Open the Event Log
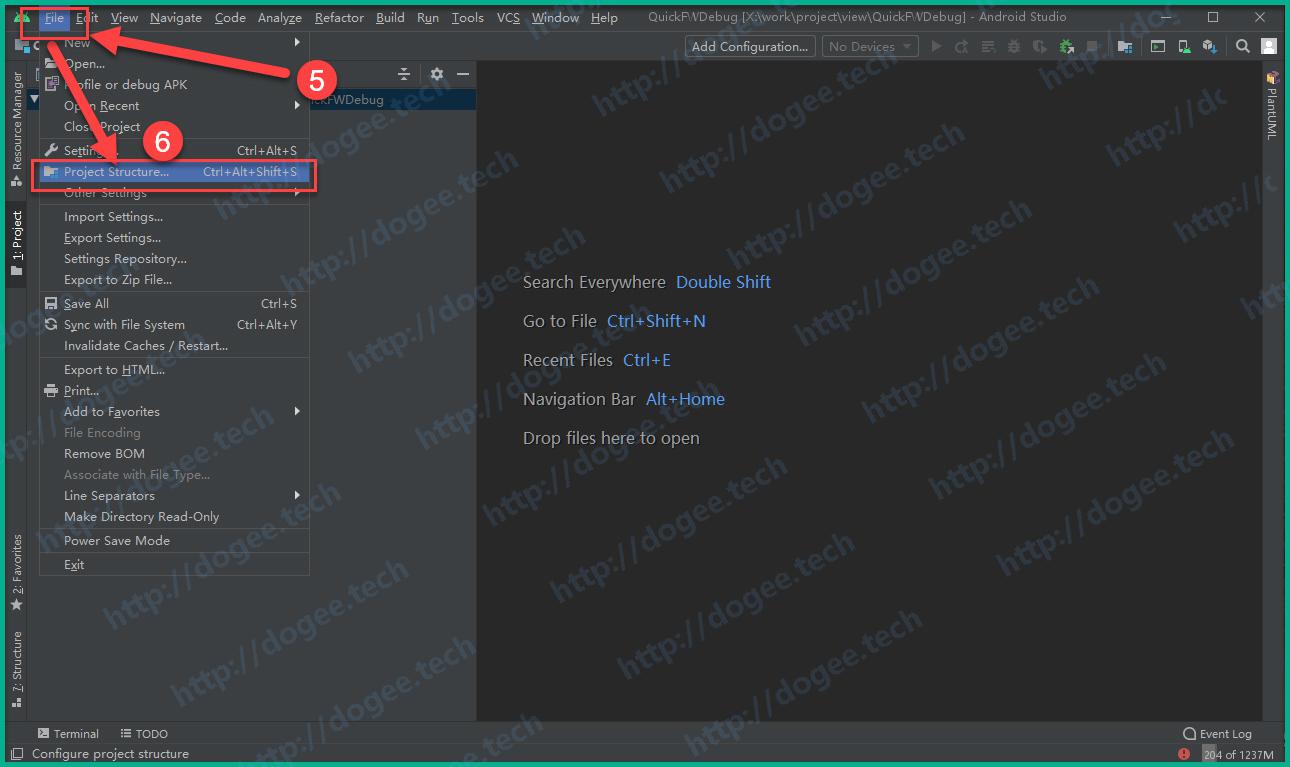This screenshot has height=767, width=1290. click(1217, 734)
